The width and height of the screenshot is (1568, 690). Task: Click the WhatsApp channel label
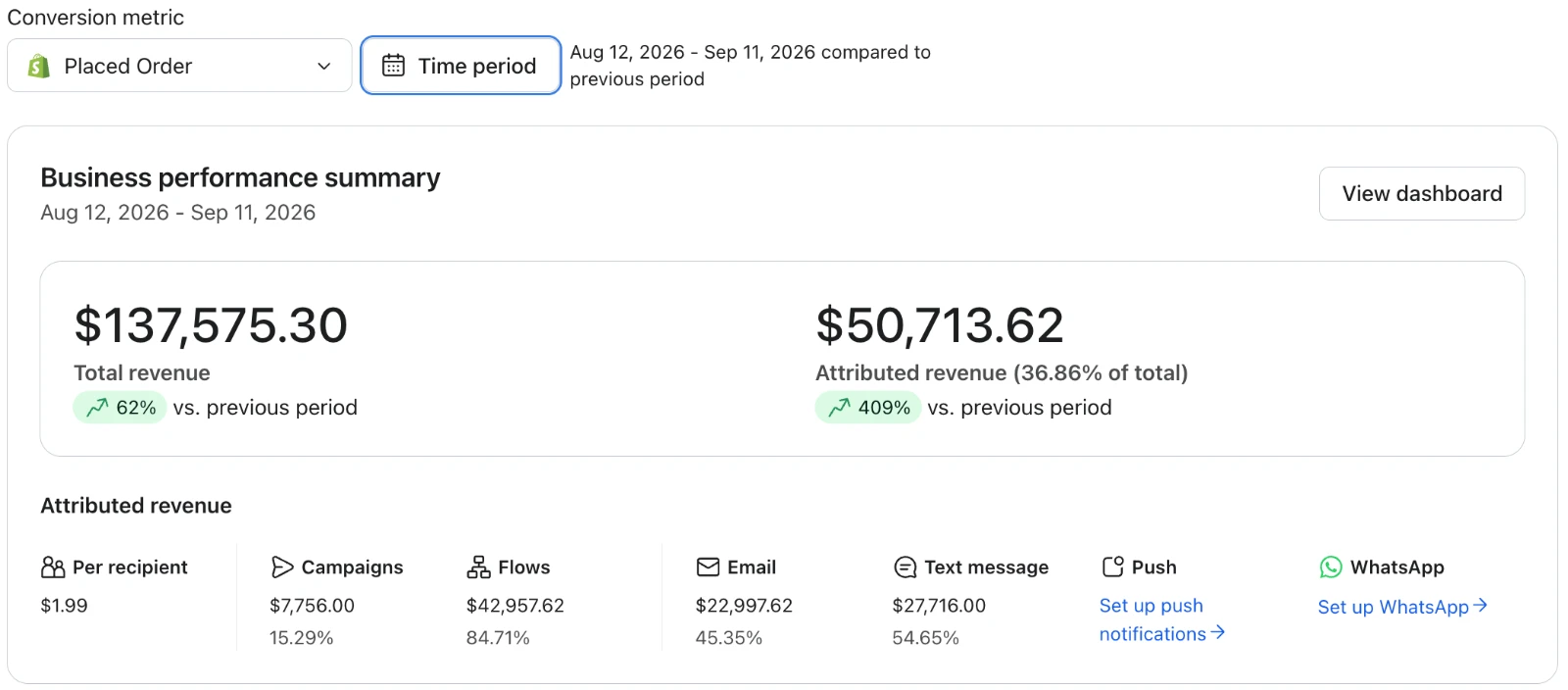(x=1397, y=567)
